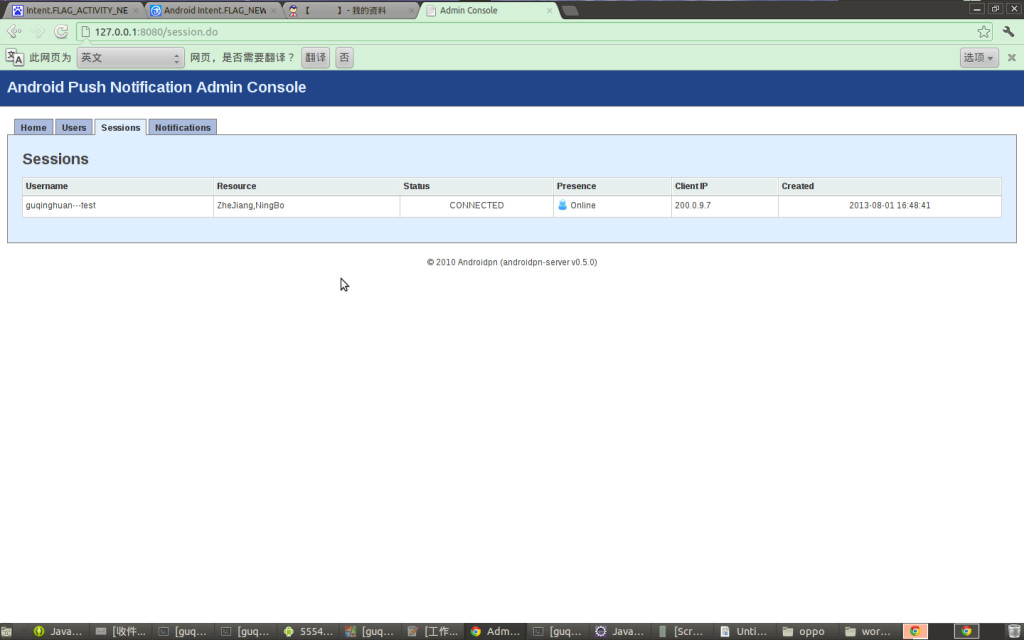This screenshot has height=640, width=1024.
Task: Open the page language dropdown 英文
Action: point(131,57)
